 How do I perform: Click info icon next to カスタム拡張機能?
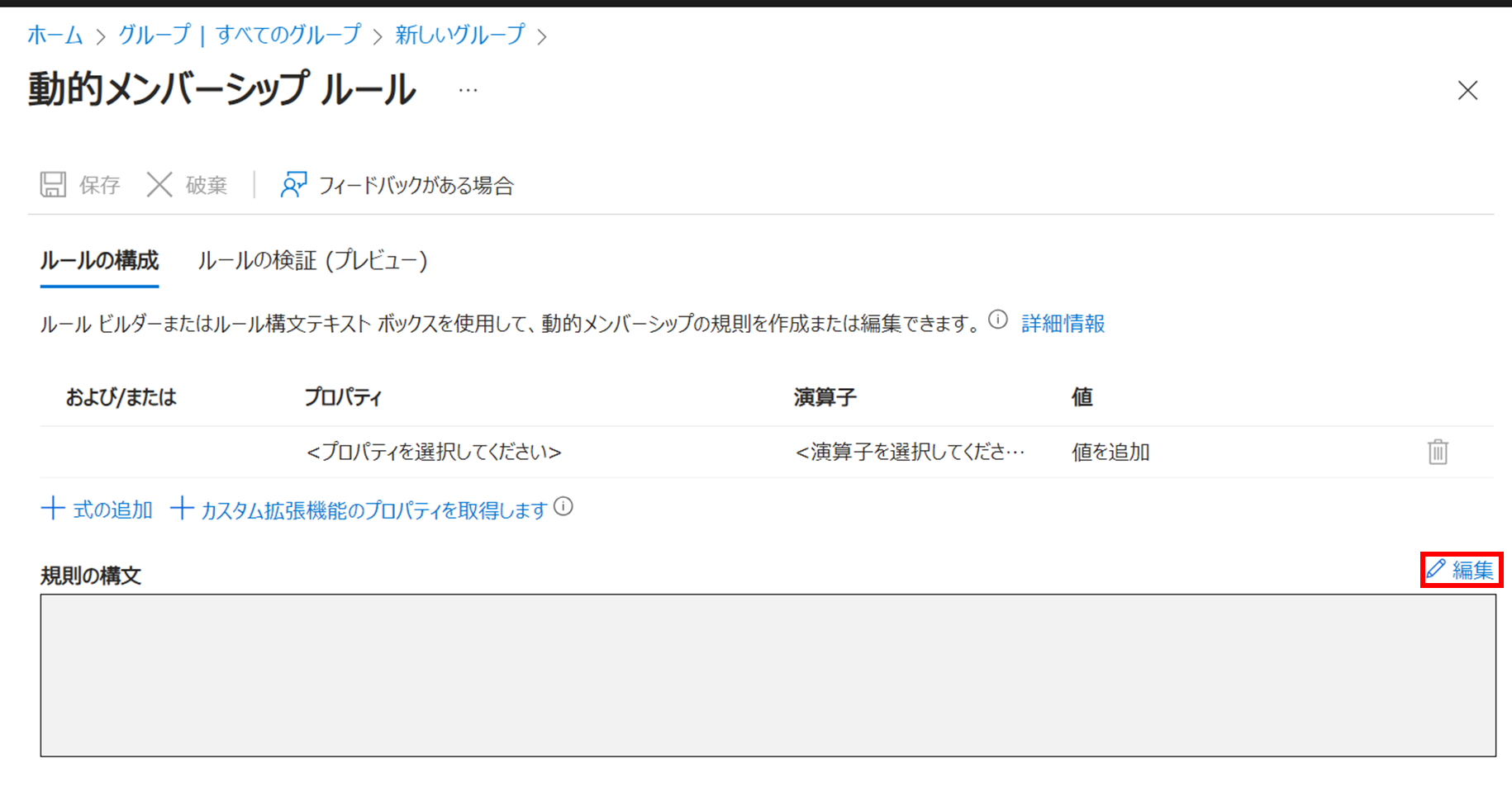(563, 507)
